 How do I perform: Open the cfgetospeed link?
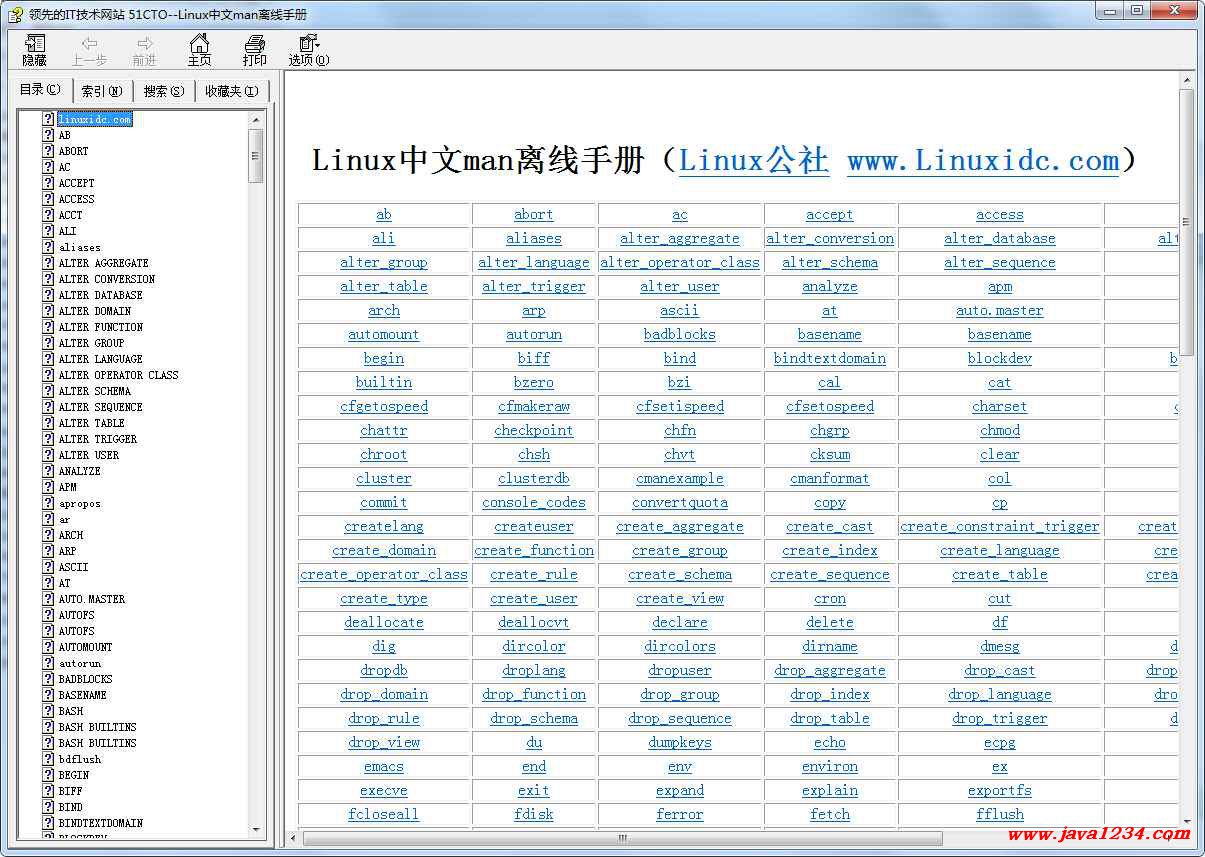click(x=384, y=407)
